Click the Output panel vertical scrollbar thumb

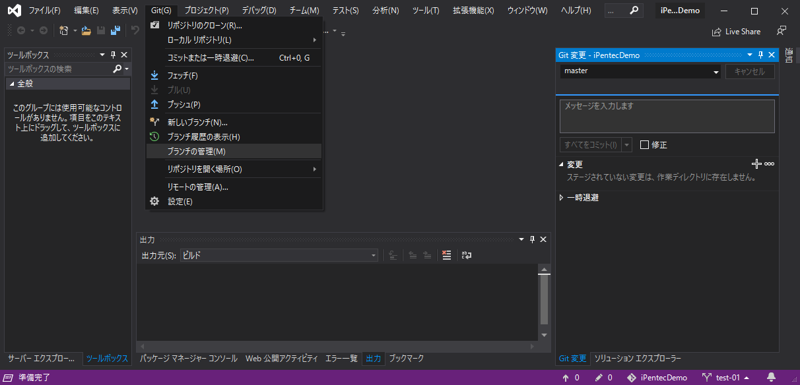(544, 299)
